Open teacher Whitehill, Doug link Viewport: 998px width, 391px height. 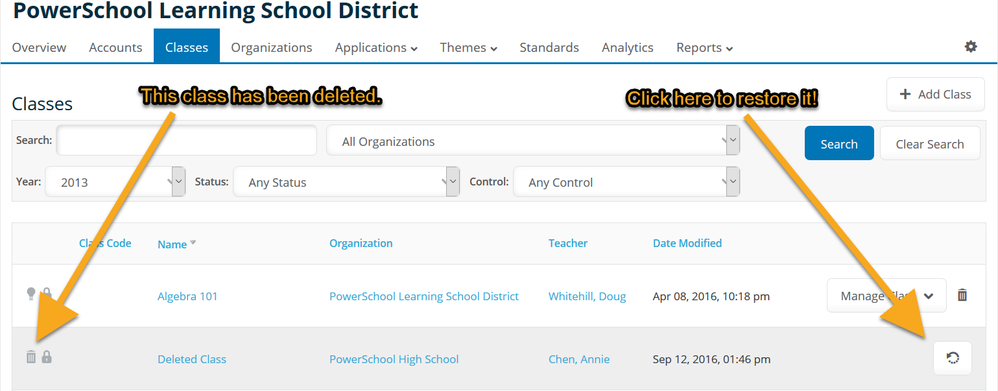pyautogui.click(x=587, y=296)
